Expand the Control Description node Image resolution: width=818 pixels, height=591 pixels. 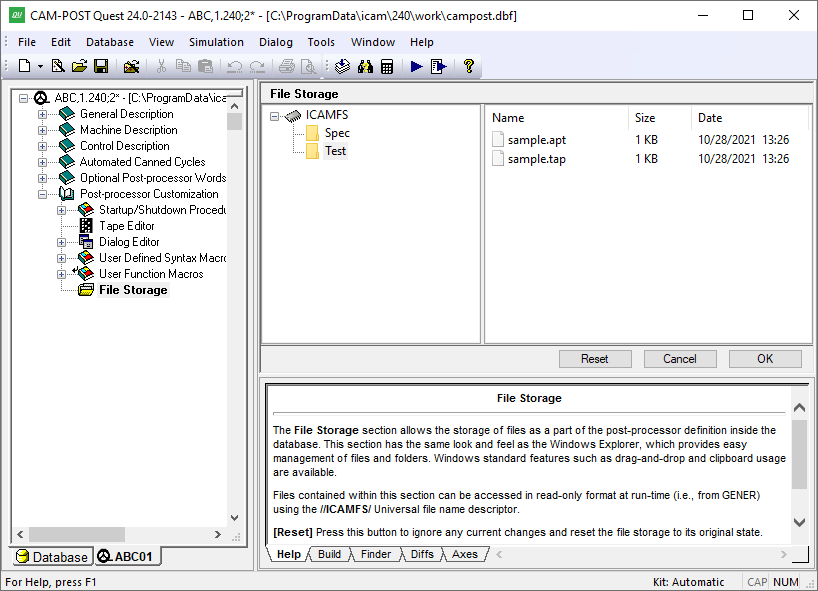tap(42, 147)
